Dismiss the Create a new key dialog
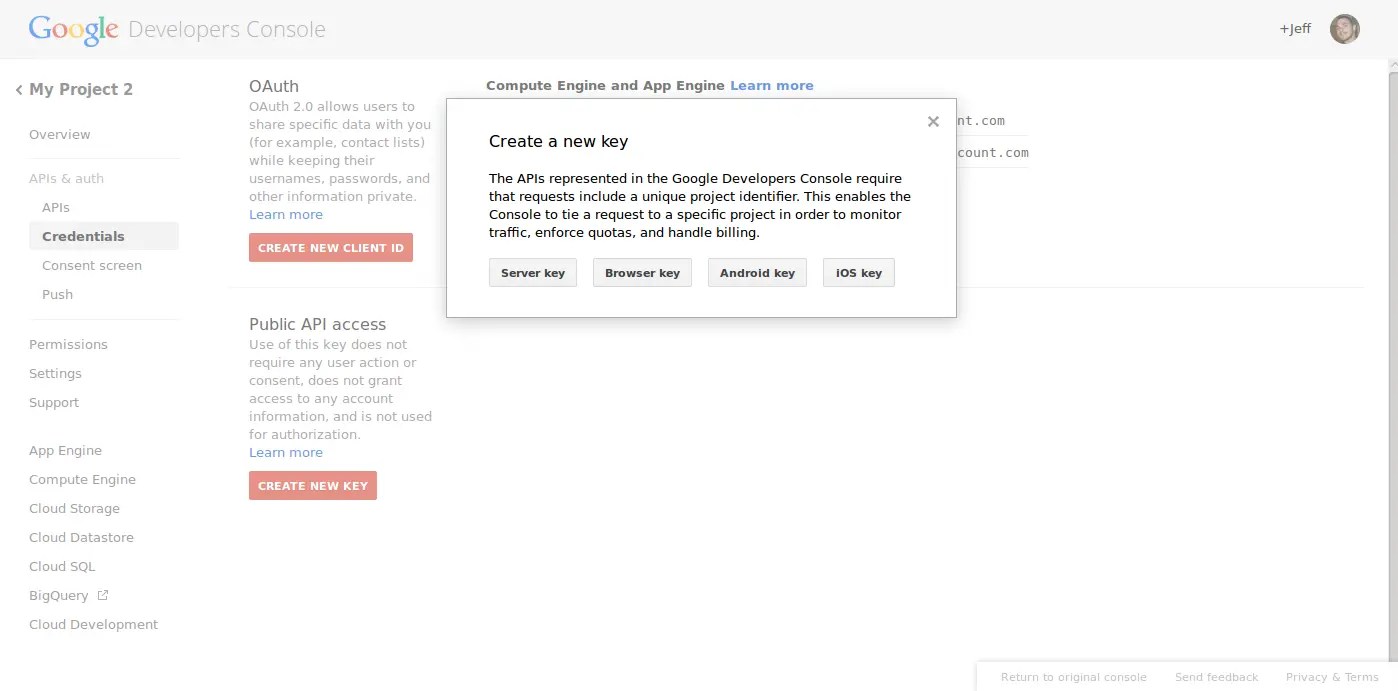Screen dimensions: 1398x691 click(932, 121)
